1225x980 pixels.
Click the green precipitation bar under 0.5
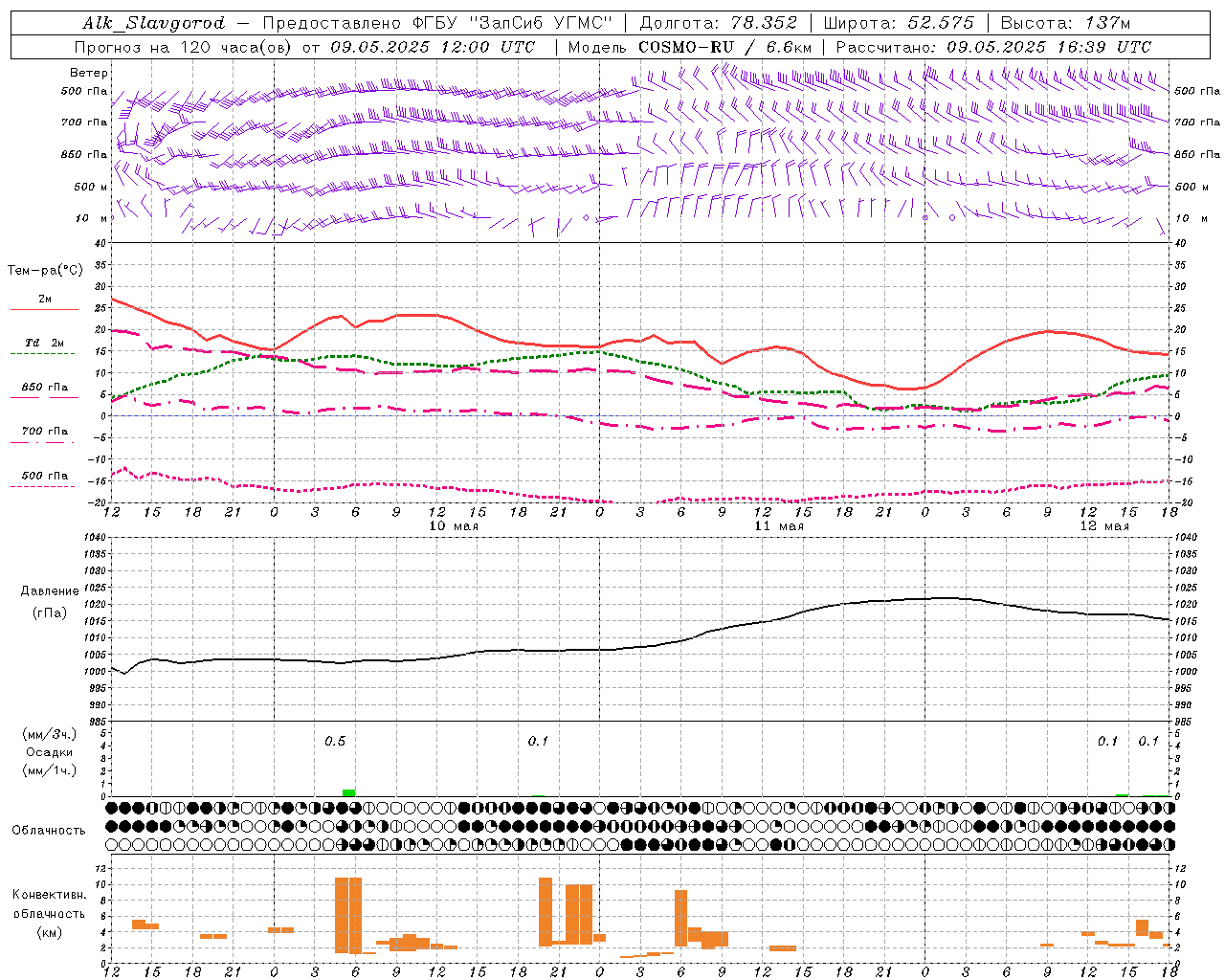pos(349,792)
